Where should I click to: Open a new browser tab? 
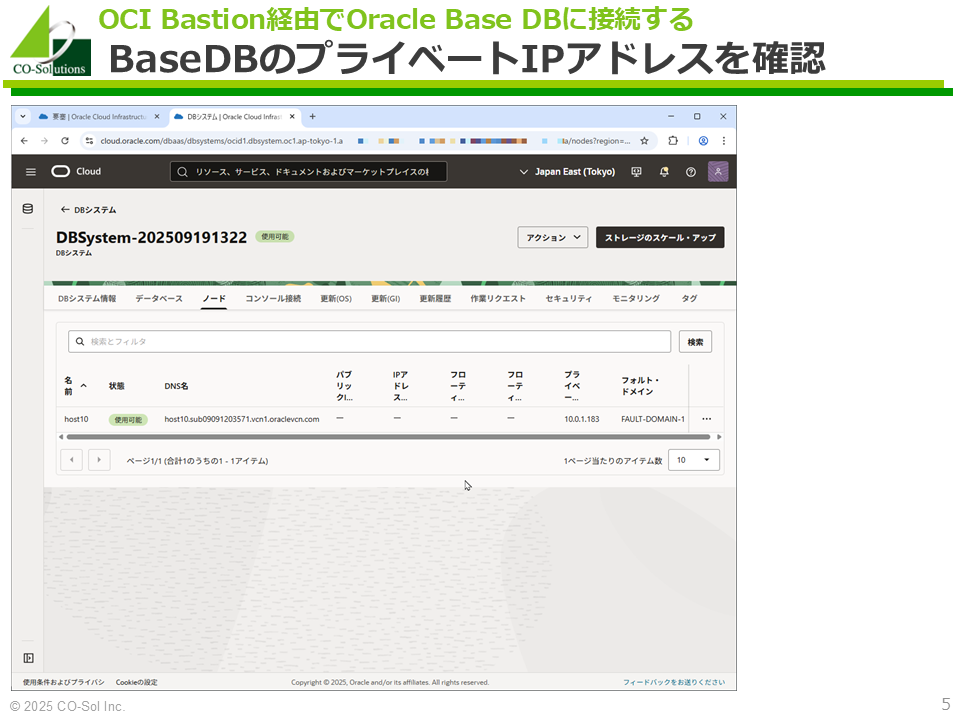point(312,116)
